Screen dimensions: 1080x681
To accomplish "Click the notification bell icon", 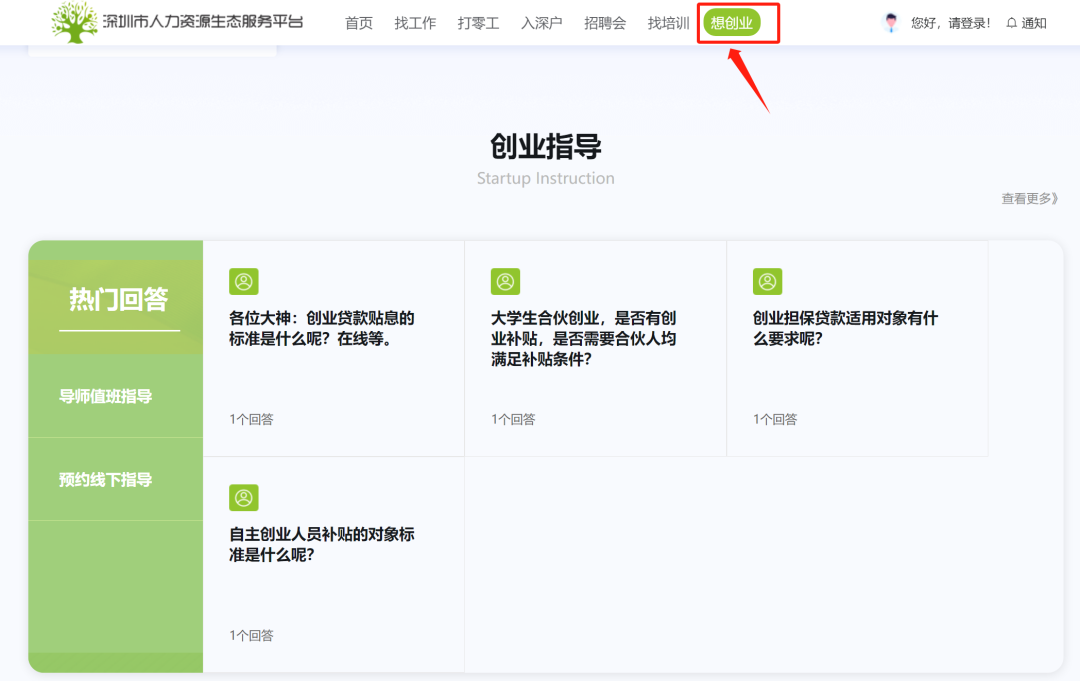I will click(x=1012, y=23).
